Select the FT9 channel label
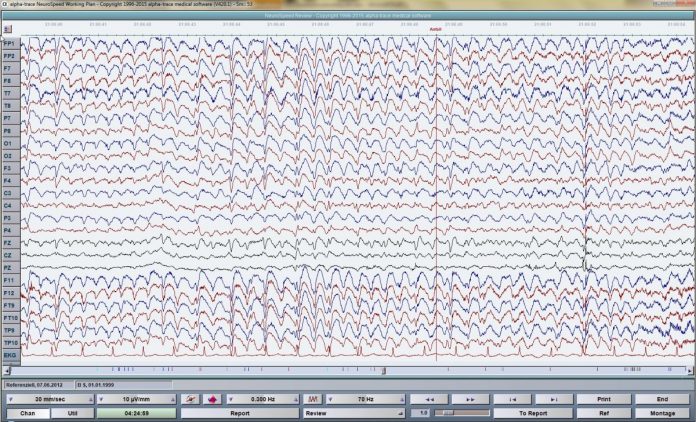696x422 pixels. pos(11,305)
